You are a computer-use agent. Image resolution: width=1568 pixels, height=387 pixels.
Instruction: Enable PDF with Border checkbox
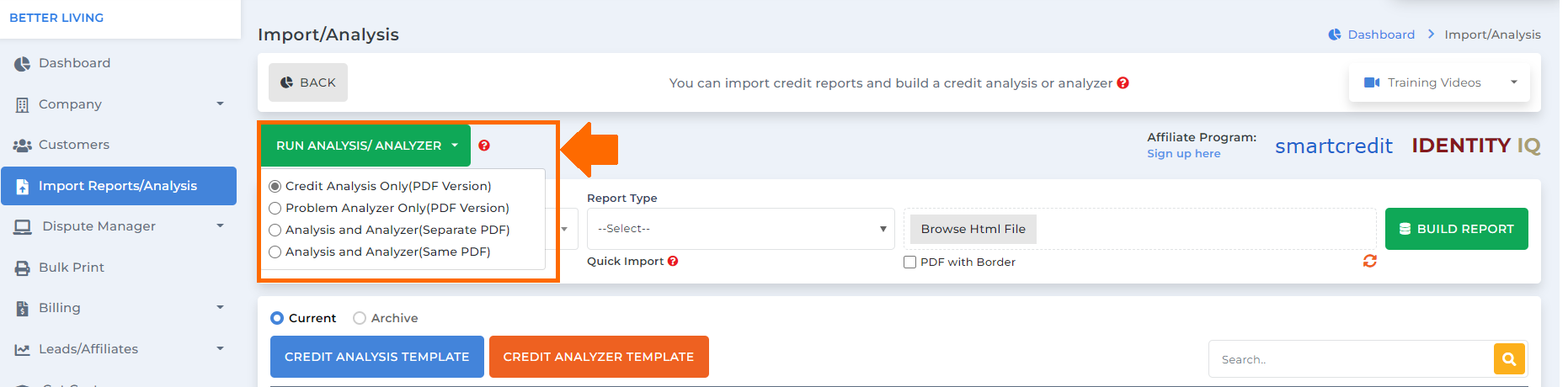click(x=909, y=262)
